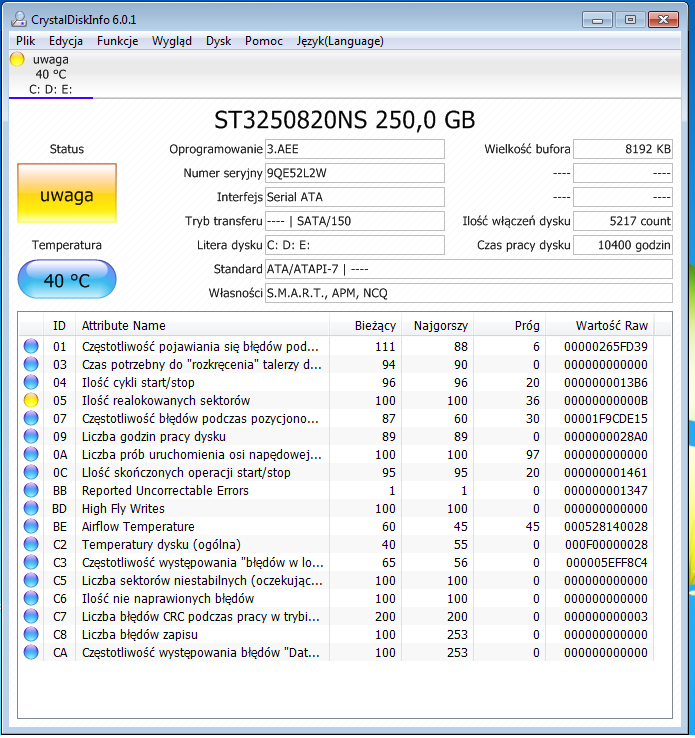The image size is (695, 738).
Task: Open the Funkcje menu
Action: (117, 41)
